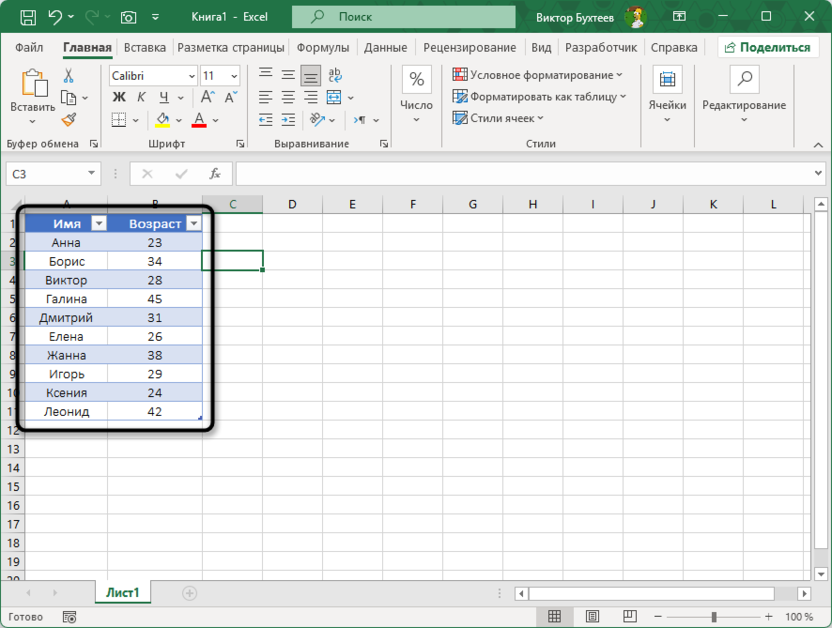Viewport: 832px width, 628px height.
Task: Apply percent number style
Action: click(415, 75)
